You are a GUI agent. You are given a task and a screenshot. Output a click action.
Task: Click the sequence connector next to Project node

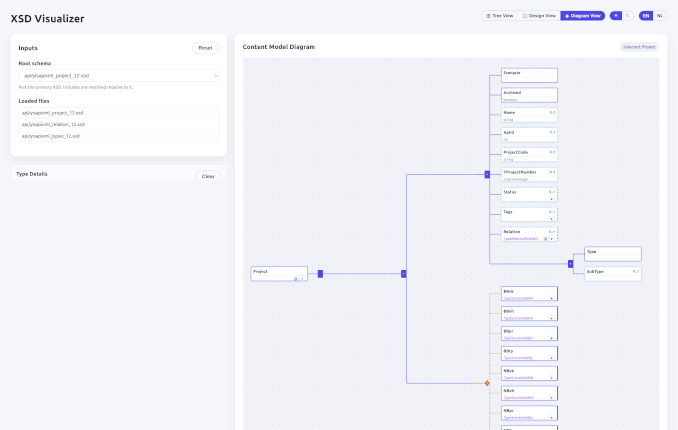point(320,273)
